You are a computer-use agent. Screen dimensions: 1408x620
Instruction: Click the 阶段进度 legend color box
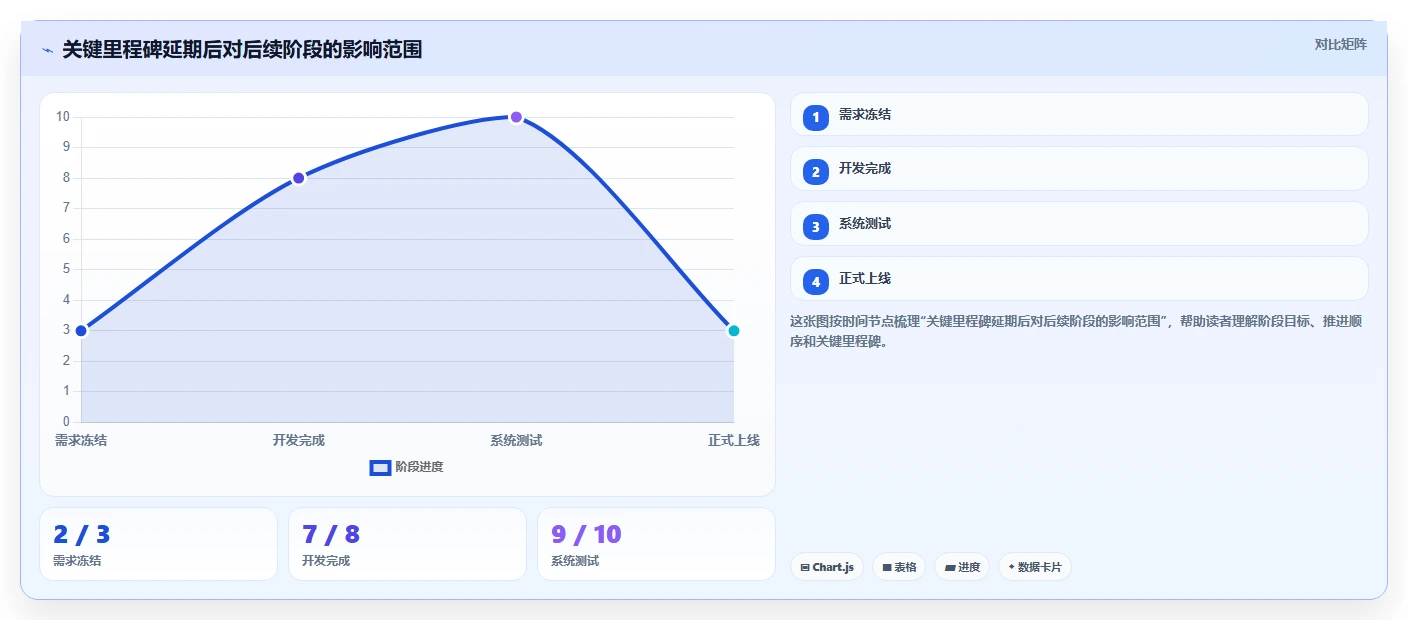click(x=380, y=467)
